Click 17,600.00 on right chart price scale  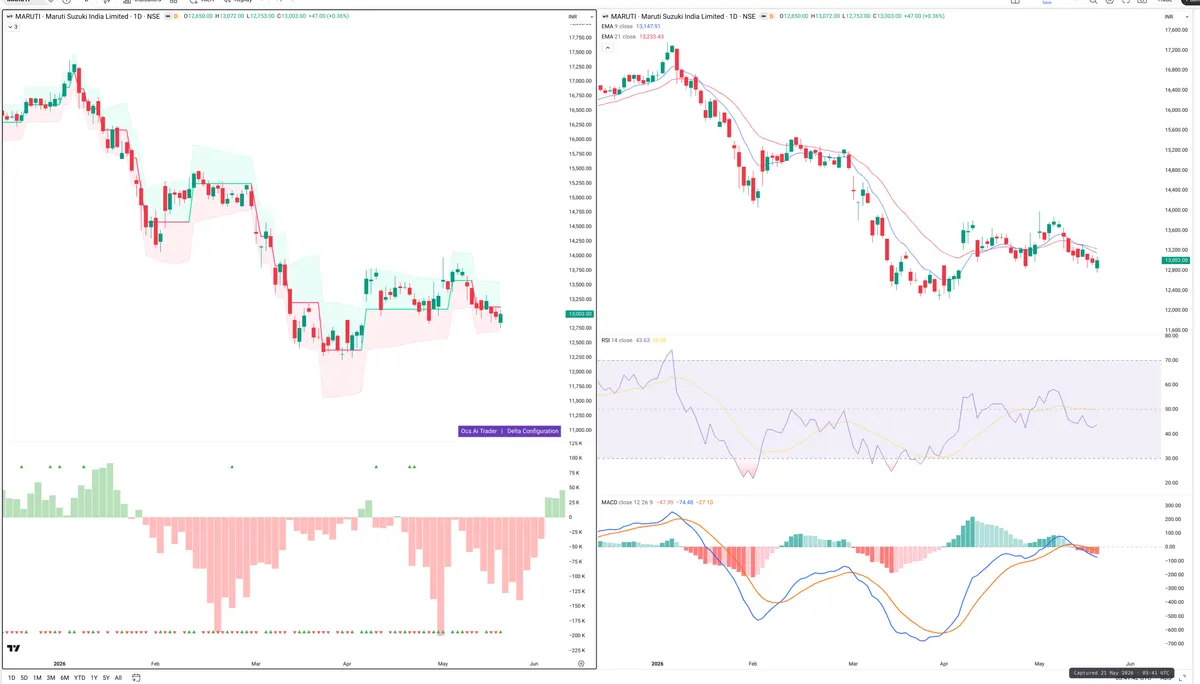[x=1175, y=30]
